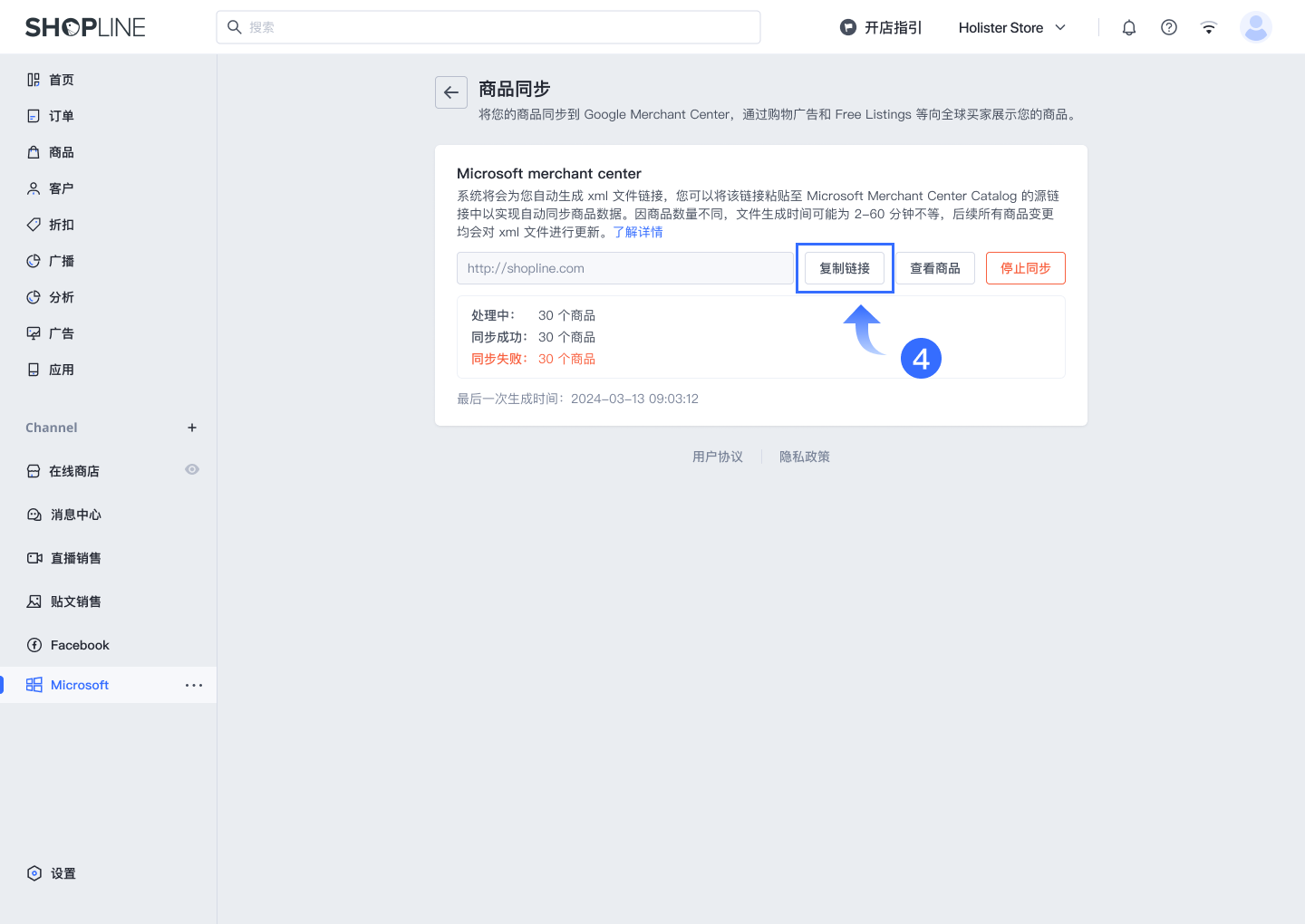Screen dimensions: 1305x924
Task: Click the SHOPLINE logo
Action: point(85,27)
